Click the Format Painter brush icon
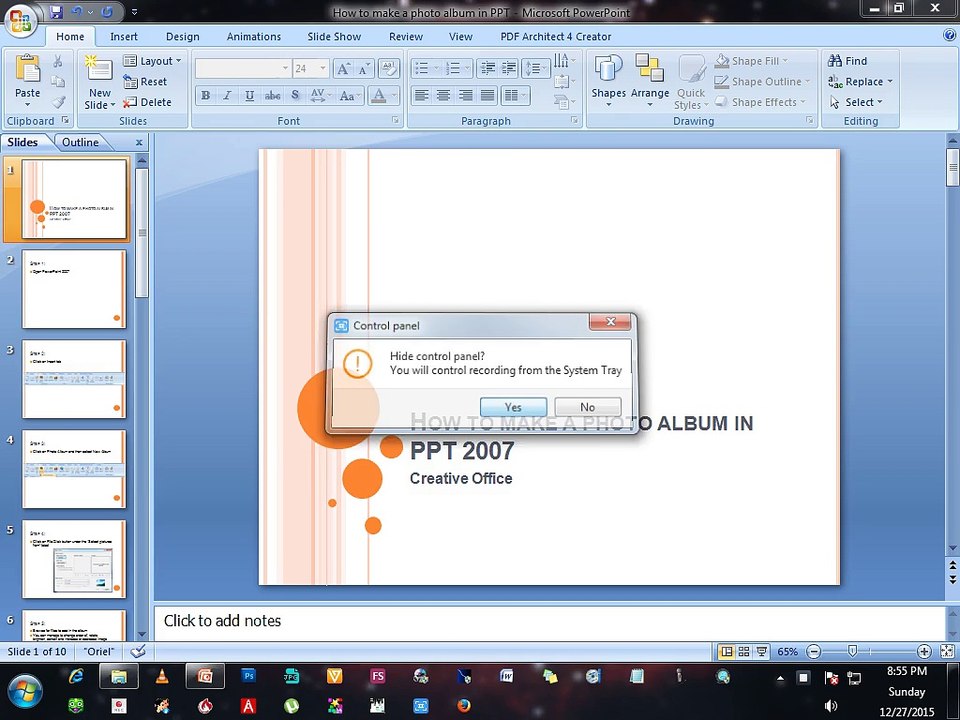 click(58, 102)
